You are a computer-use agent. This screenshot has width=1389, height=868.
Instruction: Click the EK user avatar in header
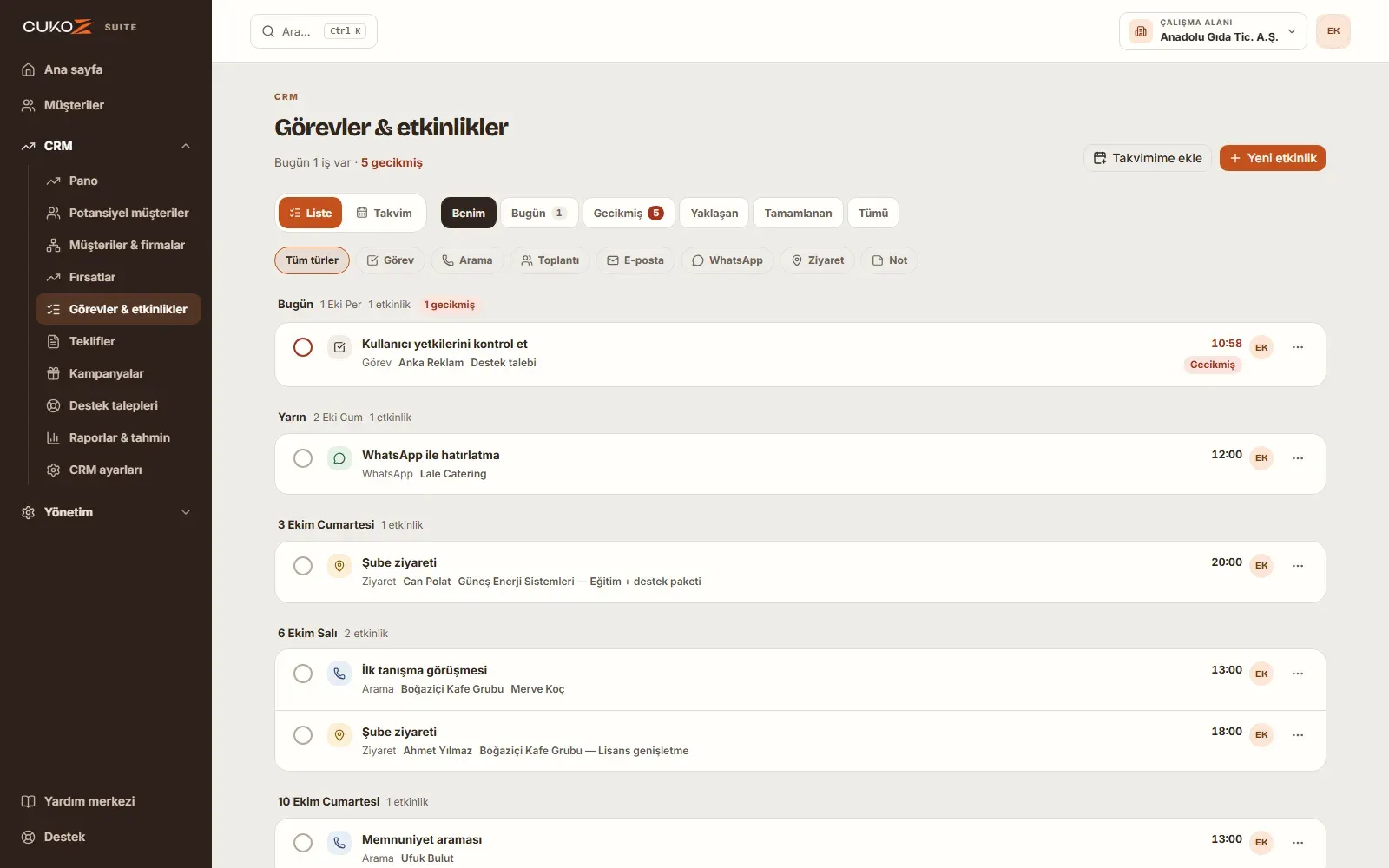tap(1333, 31)
